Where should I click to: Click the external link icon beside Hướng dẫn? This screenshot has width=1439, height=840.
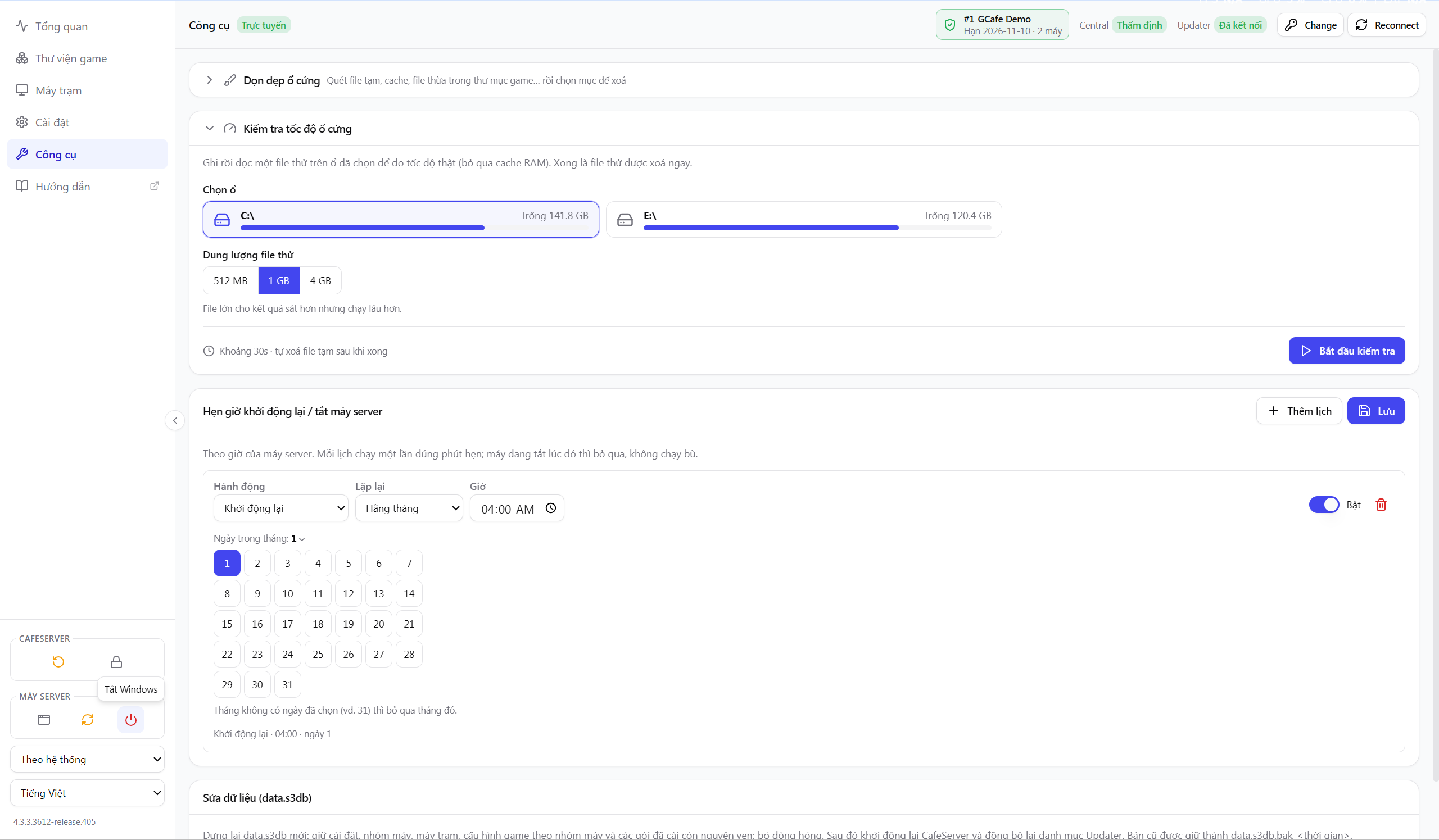154,187
